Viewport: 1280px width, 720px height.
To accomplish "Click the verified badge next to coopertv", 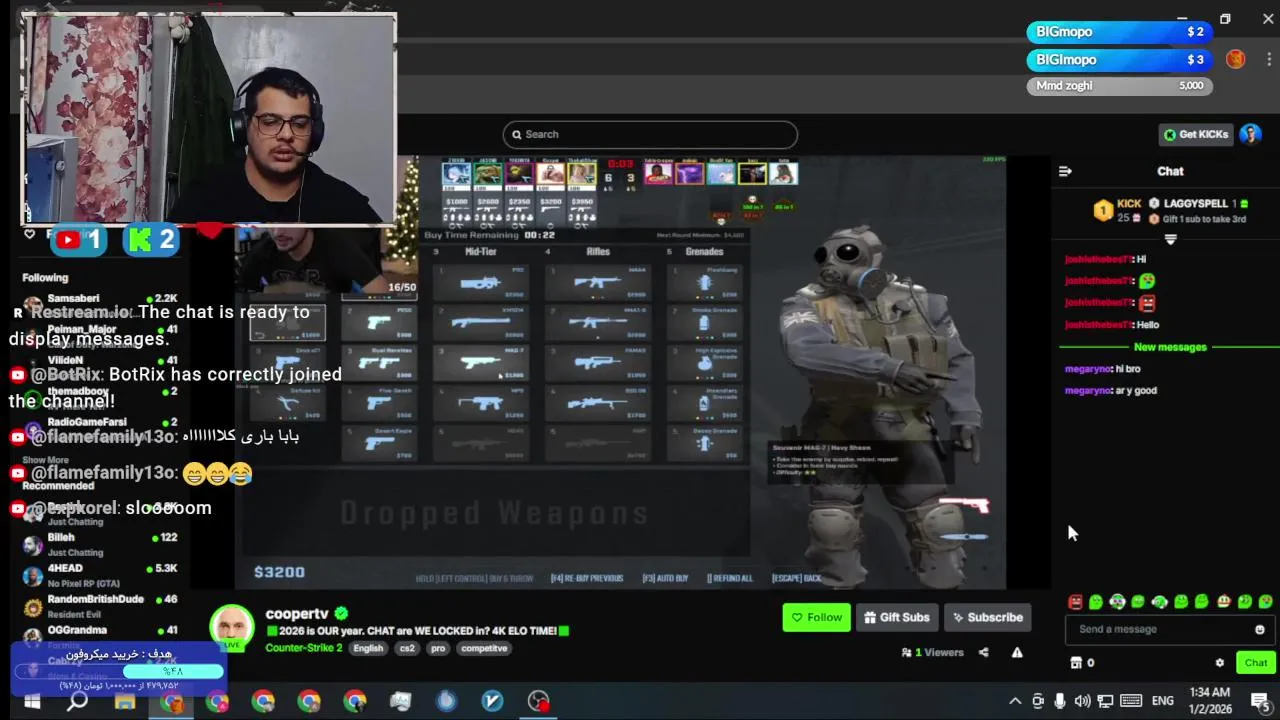I will click(x=341, y=613).
